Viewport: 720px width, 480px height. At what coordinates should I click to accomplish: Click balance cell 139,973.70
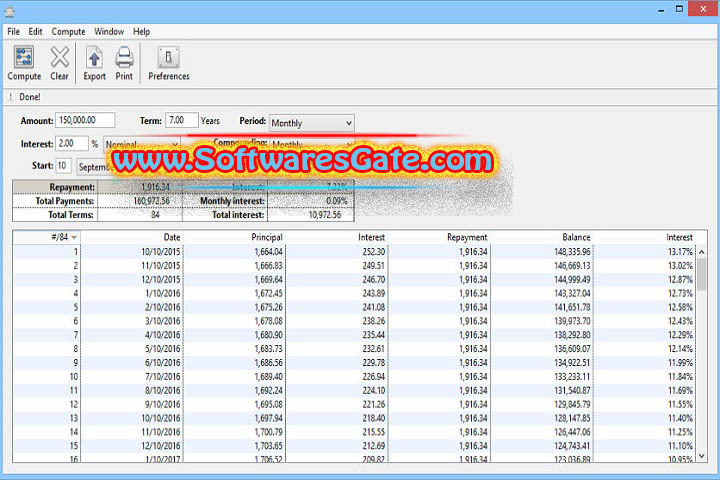point(572,321)
